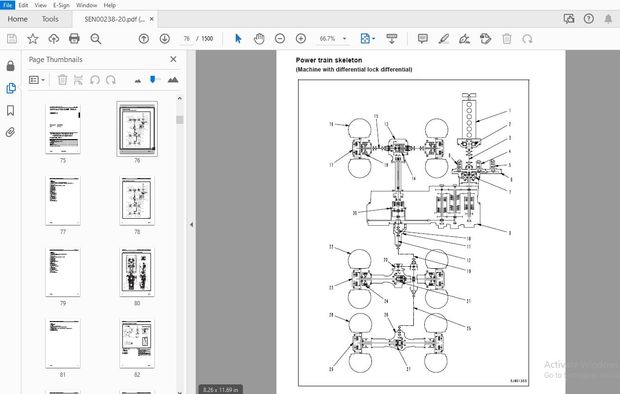Viewport: 620px width, 394px height.
Task: Collapse the navigation pane arrow
Action: pos(191,225)
